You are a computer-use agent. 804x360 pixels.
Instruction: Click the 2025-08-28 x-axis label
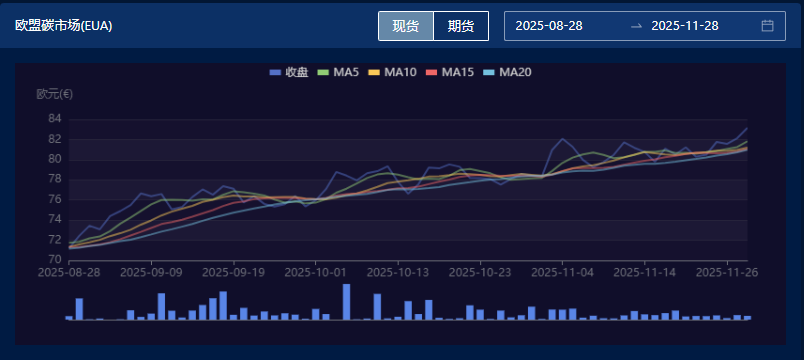point(69,272)
